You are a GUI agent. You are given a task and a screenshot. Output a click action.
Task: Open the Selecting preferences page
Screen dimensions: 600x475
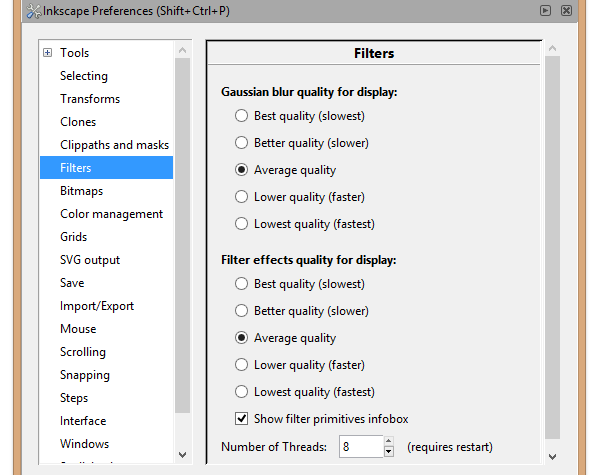click(x=84, y=76)
